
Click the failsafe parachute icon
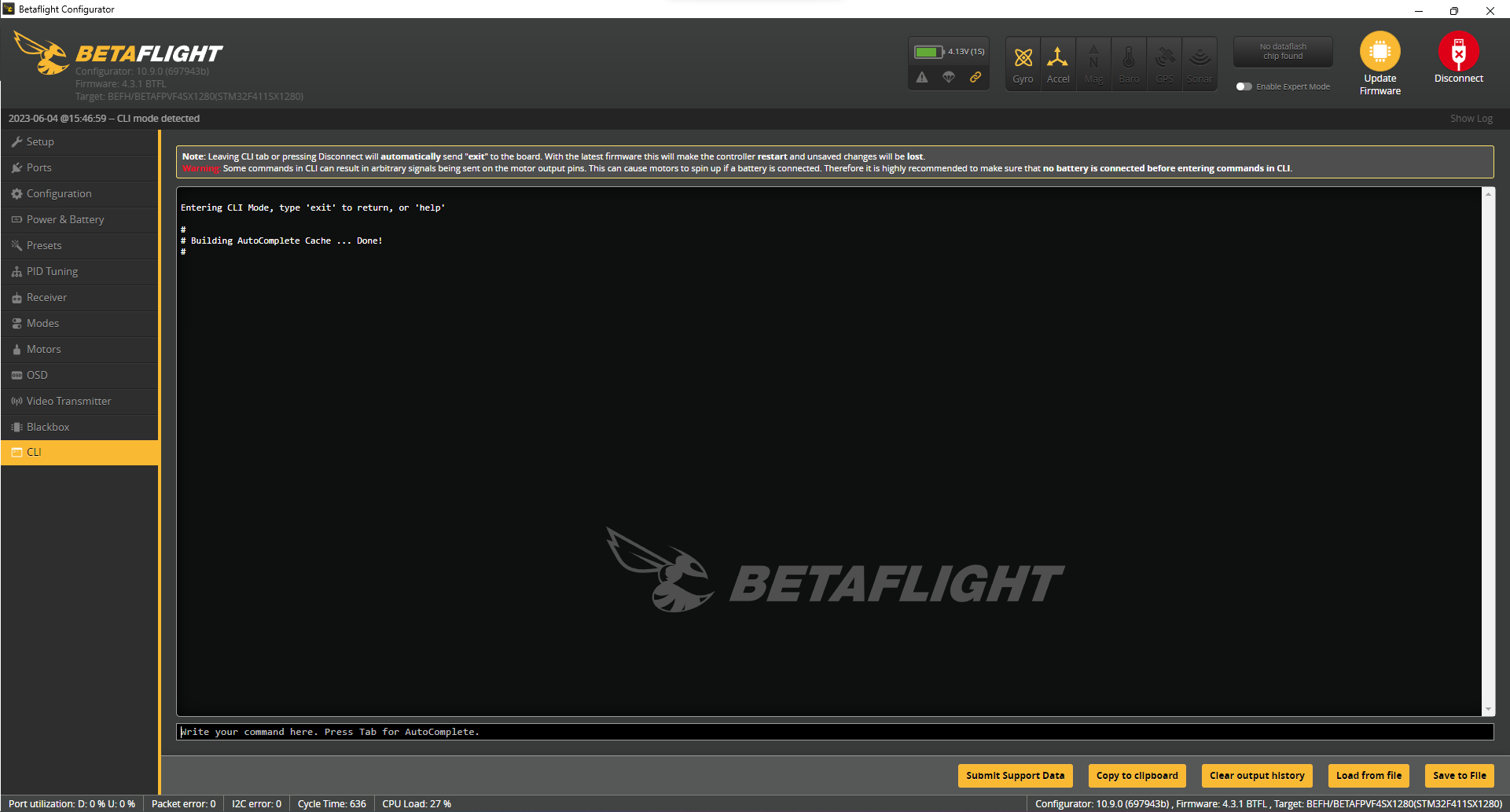pos(949,77)
